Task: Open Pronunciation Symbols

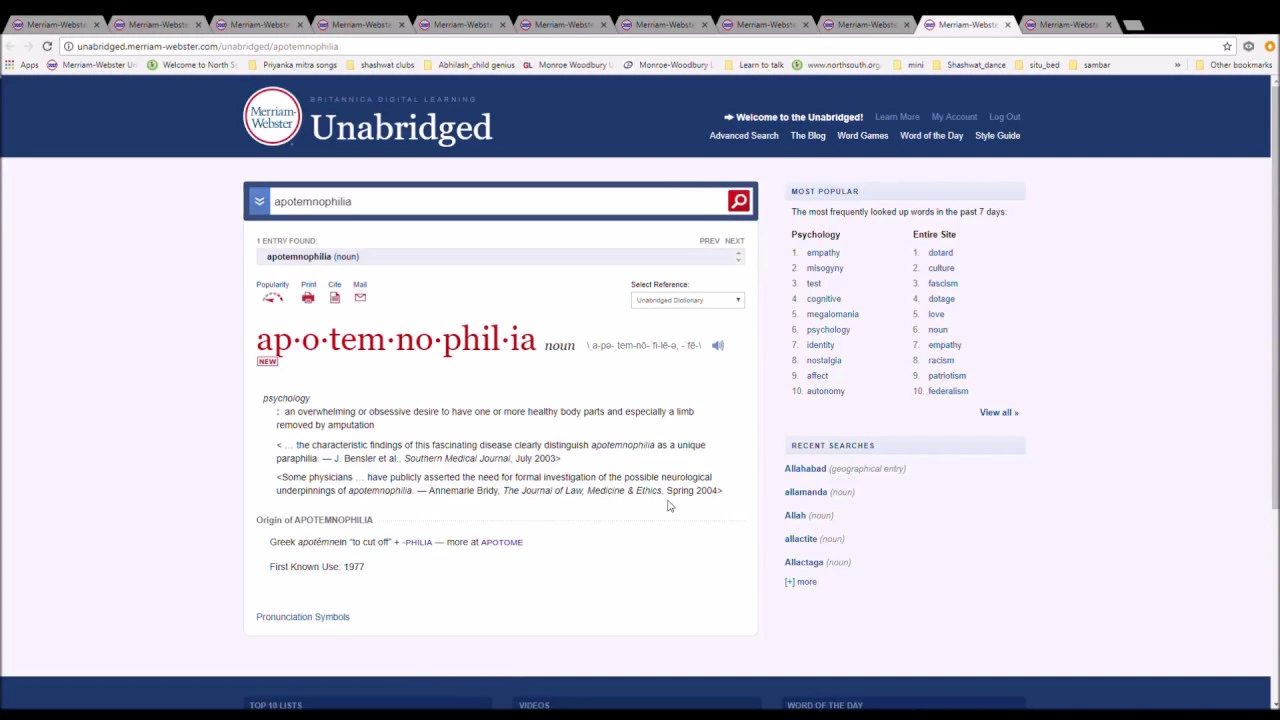Action: (x=303, y=617)
